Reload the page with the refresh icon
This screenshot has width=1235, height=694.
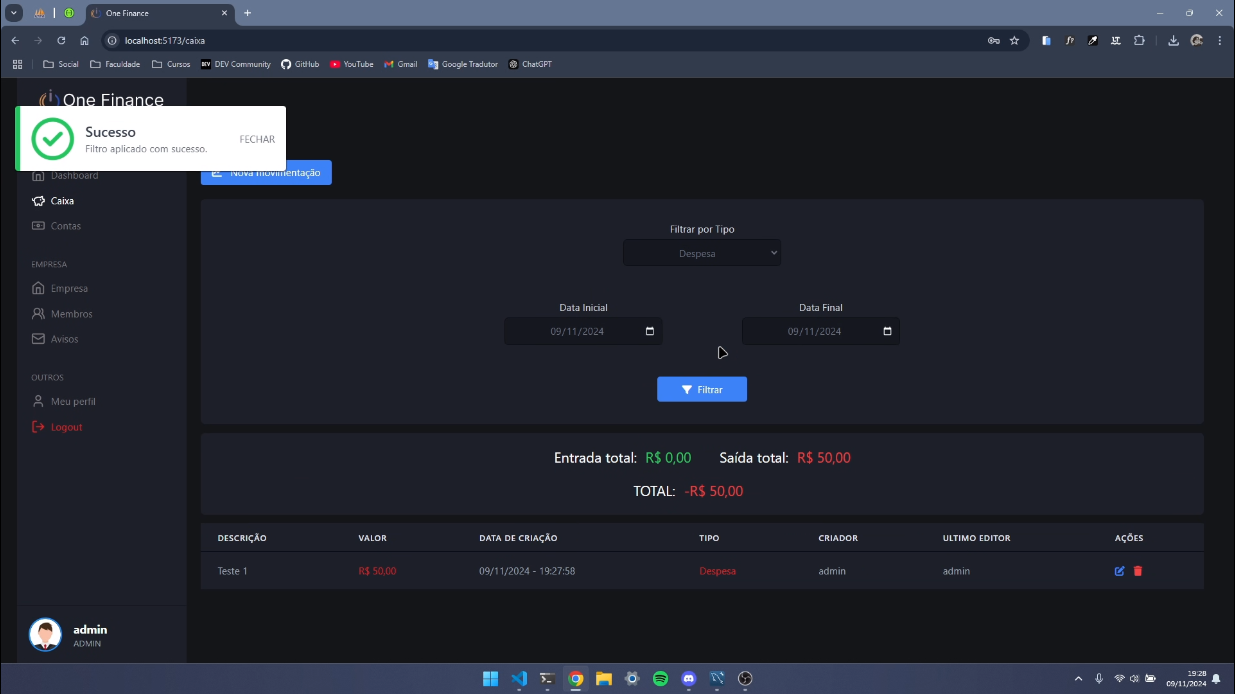[61, 41]
